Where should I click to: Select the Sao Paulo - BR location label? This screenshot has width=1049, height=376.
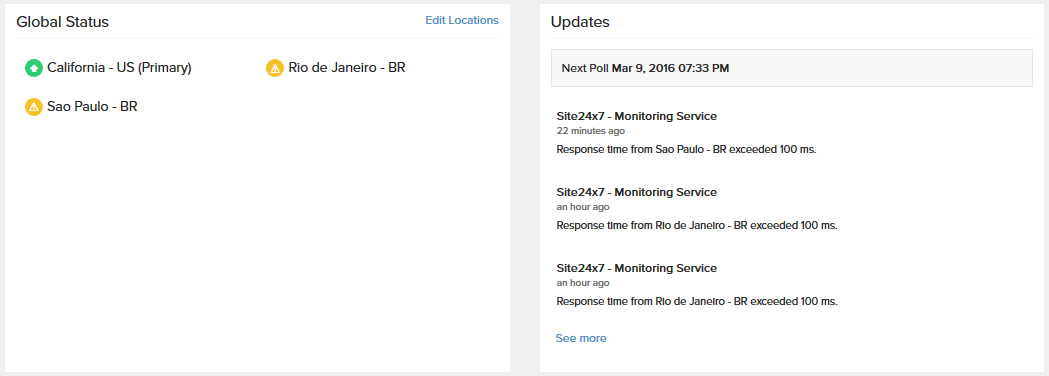(92, 106)
